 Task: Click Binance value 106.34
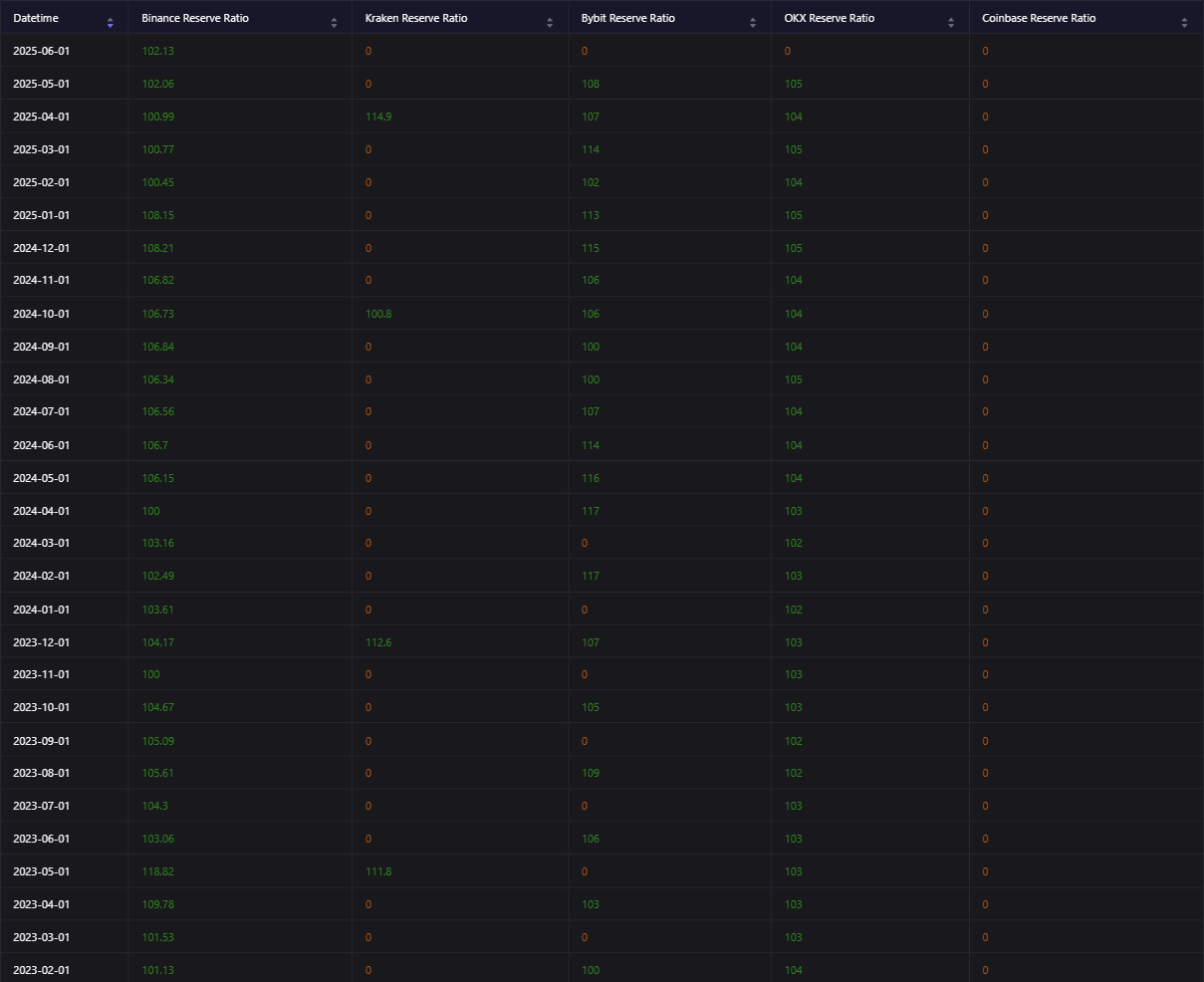[x=157, y=379]
